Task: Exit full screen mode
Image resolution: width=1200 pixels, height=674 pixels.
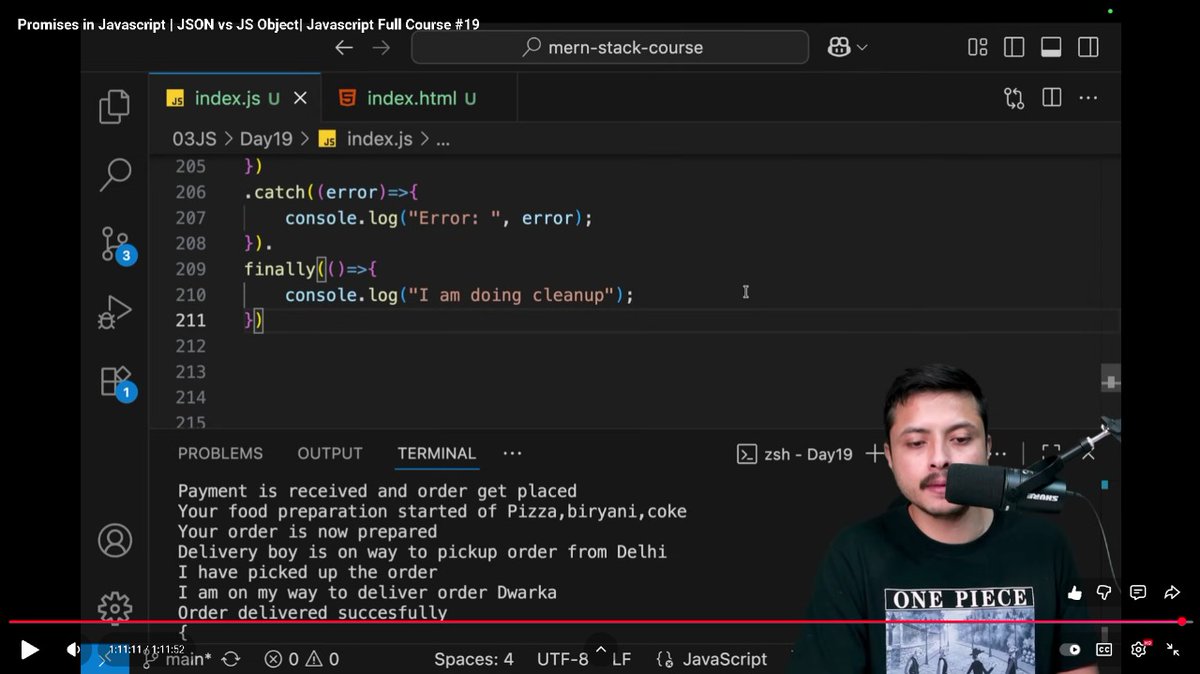Action: pyautogui.click(x=1173, y=649)
